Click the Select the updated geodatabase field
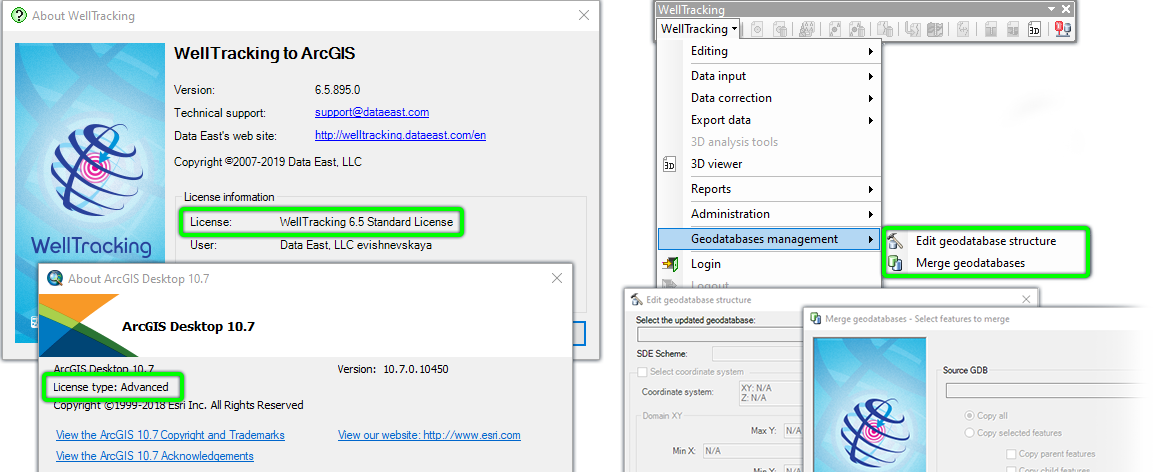 [x=720, y=335]
